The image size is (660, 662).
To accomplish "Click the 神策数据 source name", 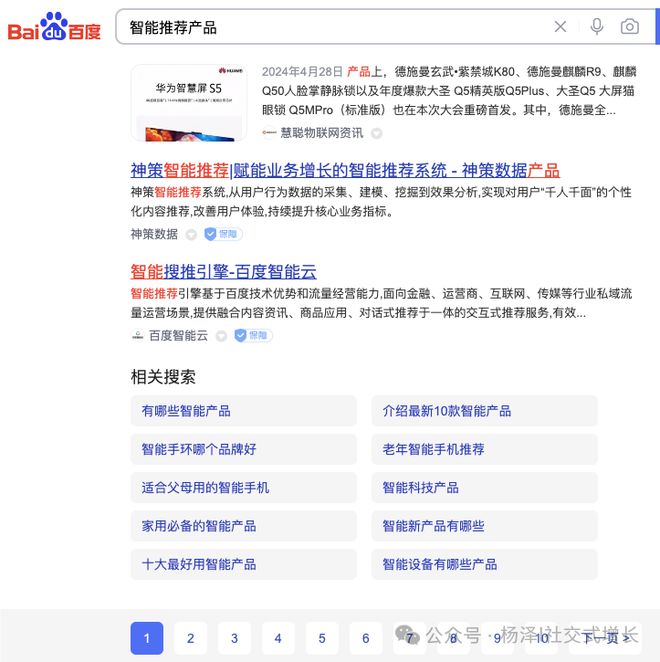I will 154,234.
